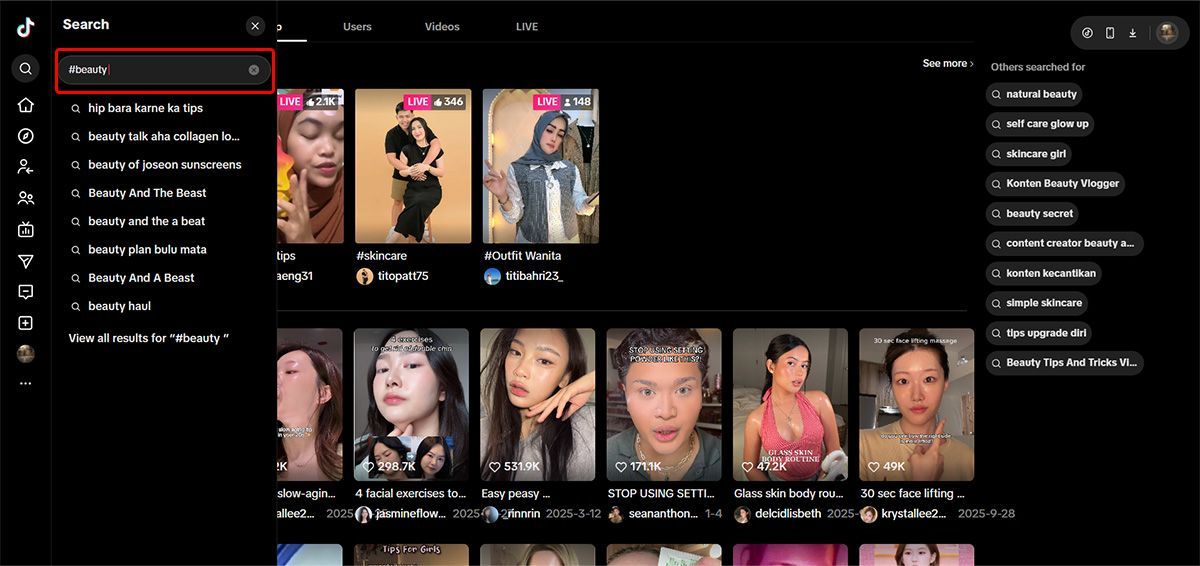Select suggestion 'beauty plan bulu mata'
This screenshot has width=1200, height=566.
click(x=147, y=249)
